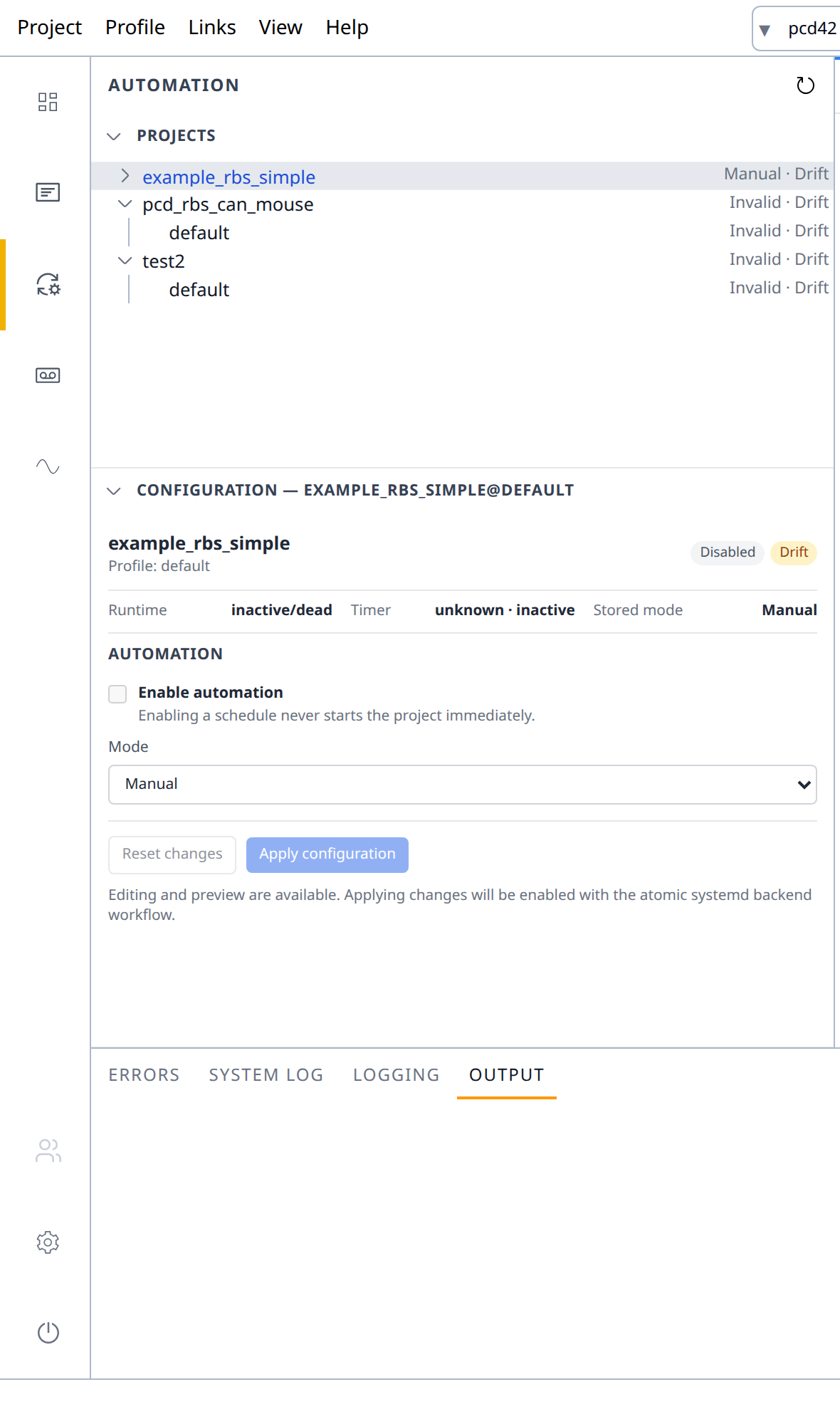Select default profile under test2
Viewport: 840px width, 1424px height.
click(x=199, y=290)
